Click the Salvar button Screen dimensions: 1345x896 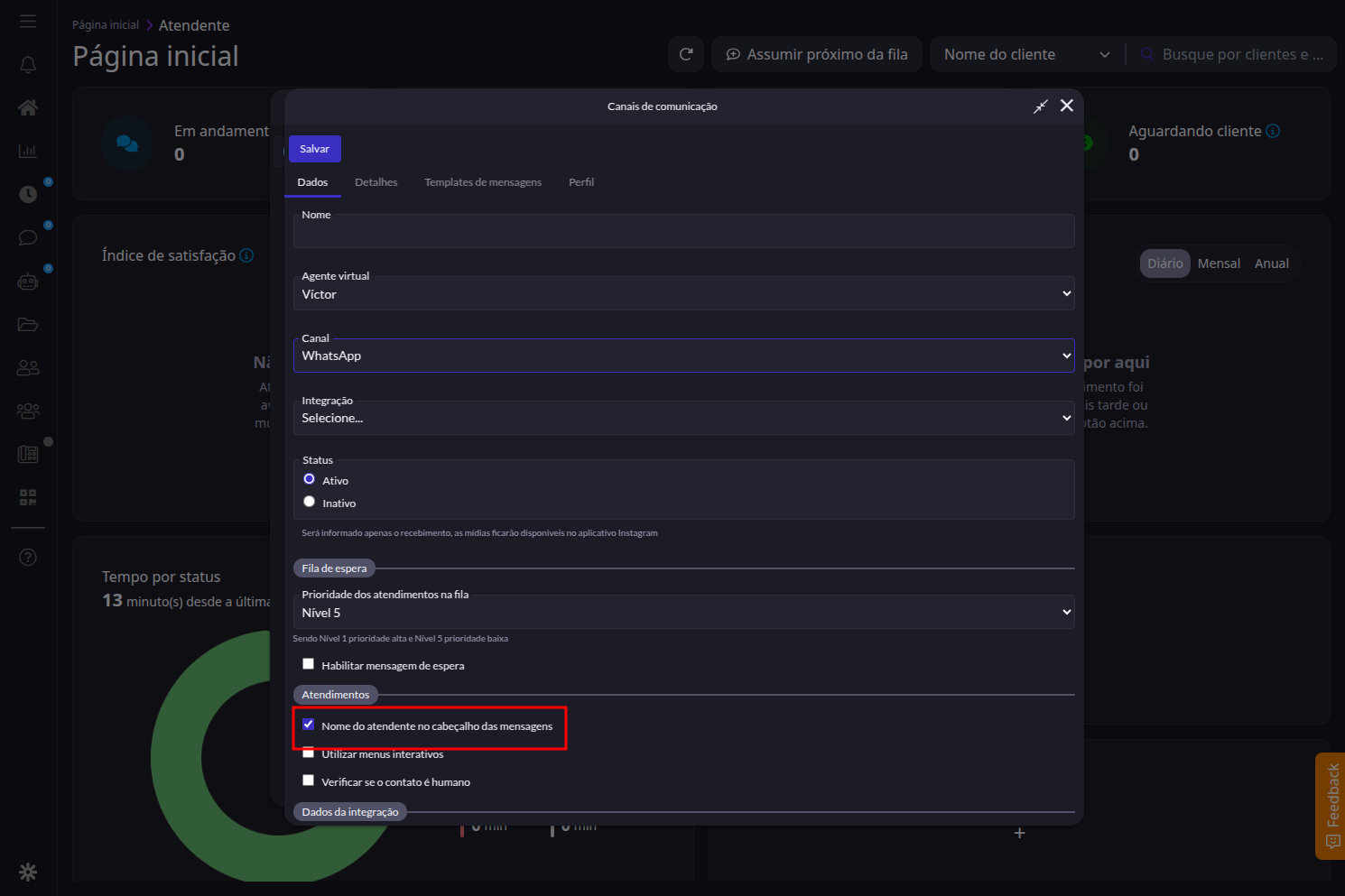pyautogui.click(x=315, y=149)
